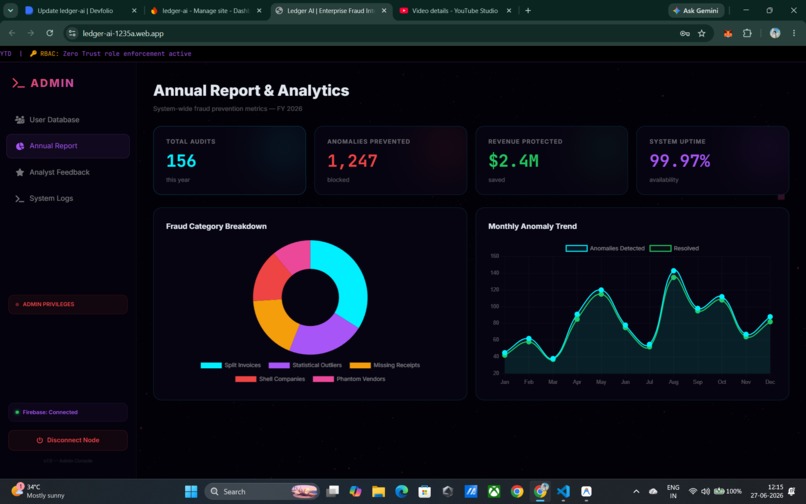Open Microsoft Store from the taskbar
Screen dimensions: 806x504
tap(425, 492)
